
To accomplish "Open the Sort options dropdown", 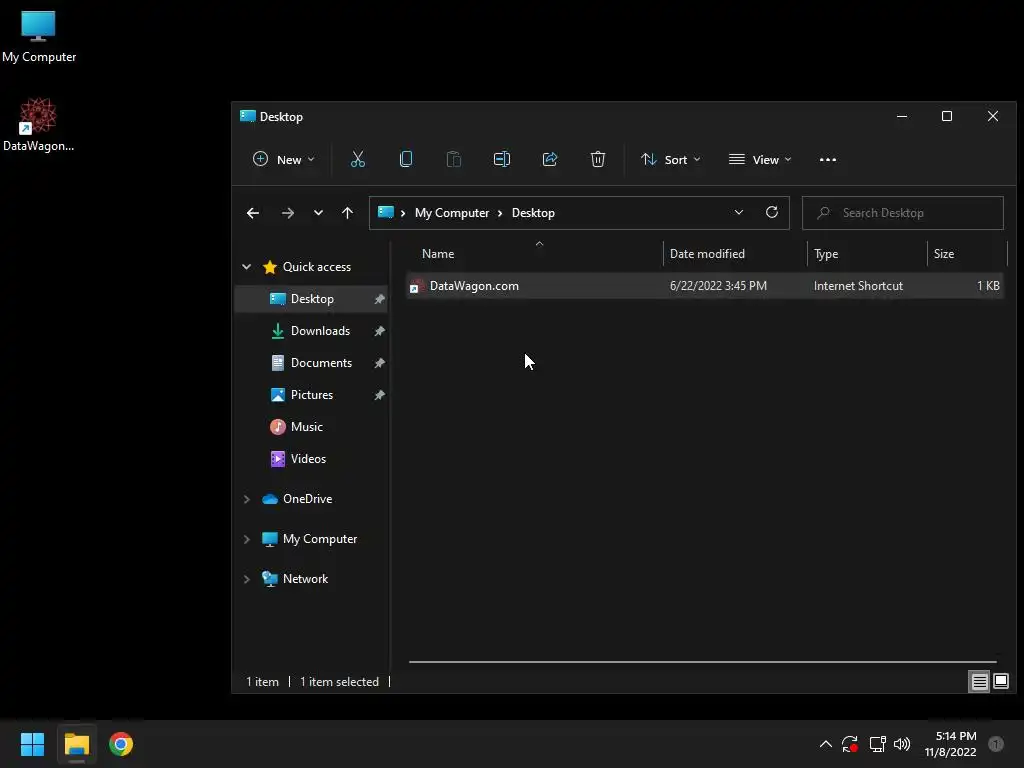I will [670, 159].
